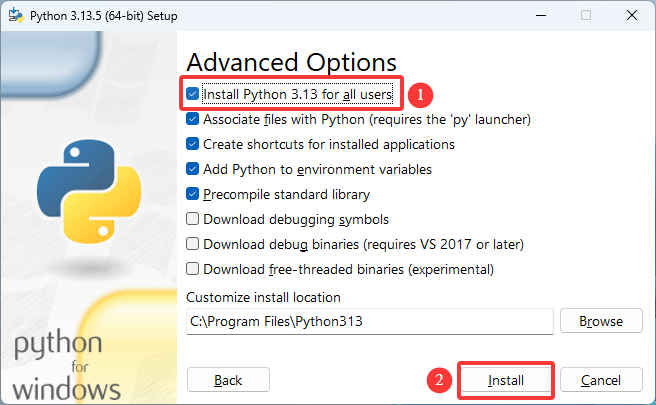
Task: Uncheck Add Python to environment variables
Action: 192,169
